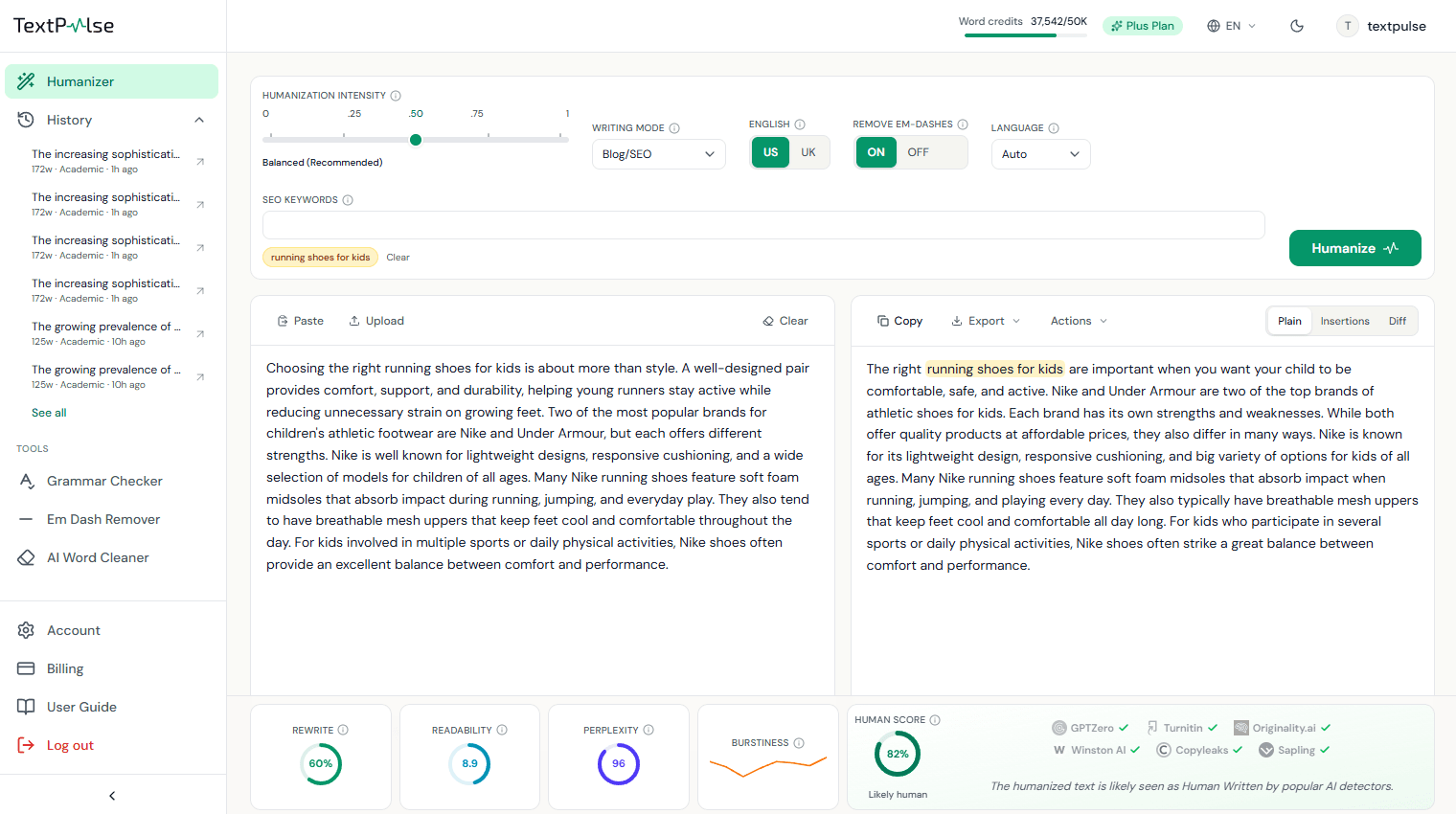Screen dimensions: 1456x814
Task: Open the Humanizer page
Action: click(111, 81)
